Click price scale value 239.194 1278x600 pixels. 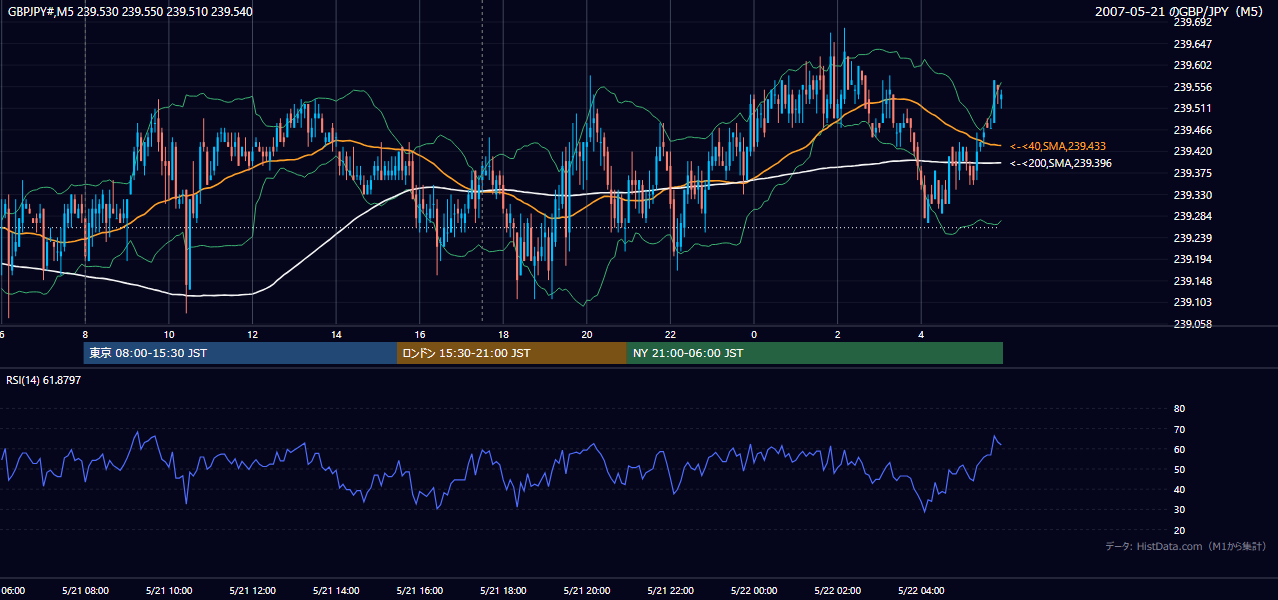(1192, 259)
